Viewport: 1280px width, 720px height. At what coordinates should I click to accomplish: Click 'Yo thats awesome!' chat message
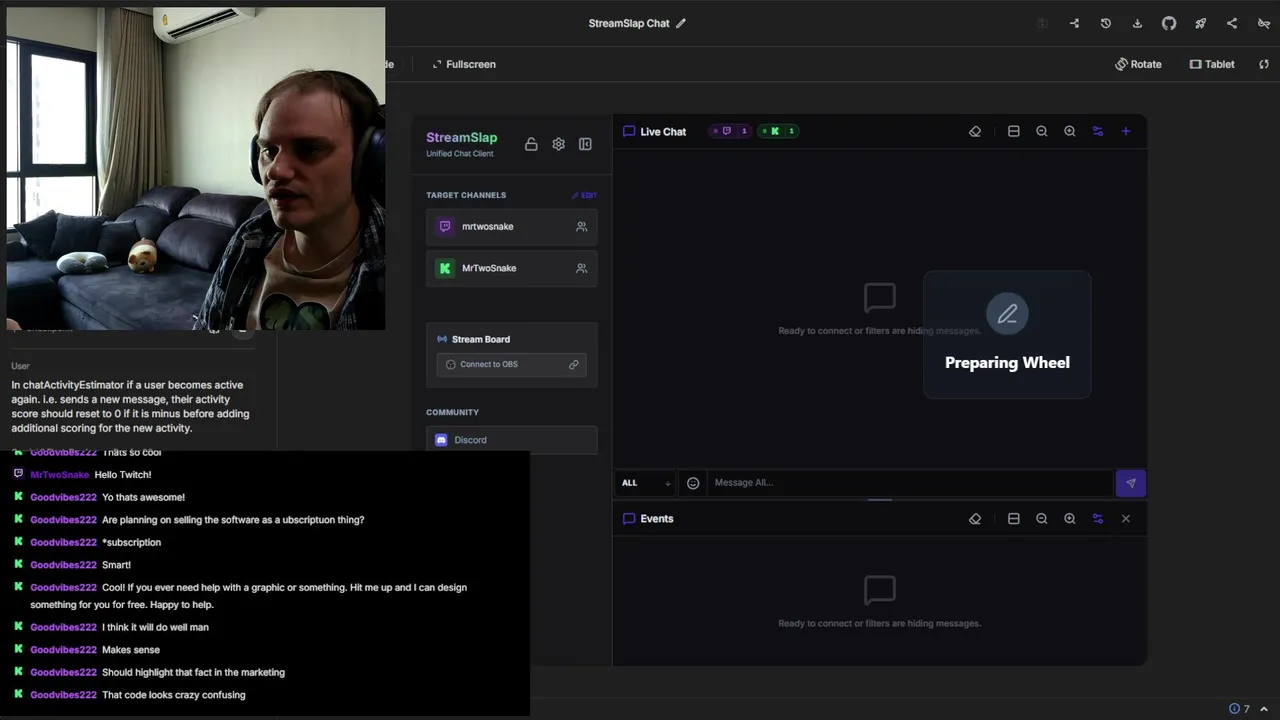(143, 497)
